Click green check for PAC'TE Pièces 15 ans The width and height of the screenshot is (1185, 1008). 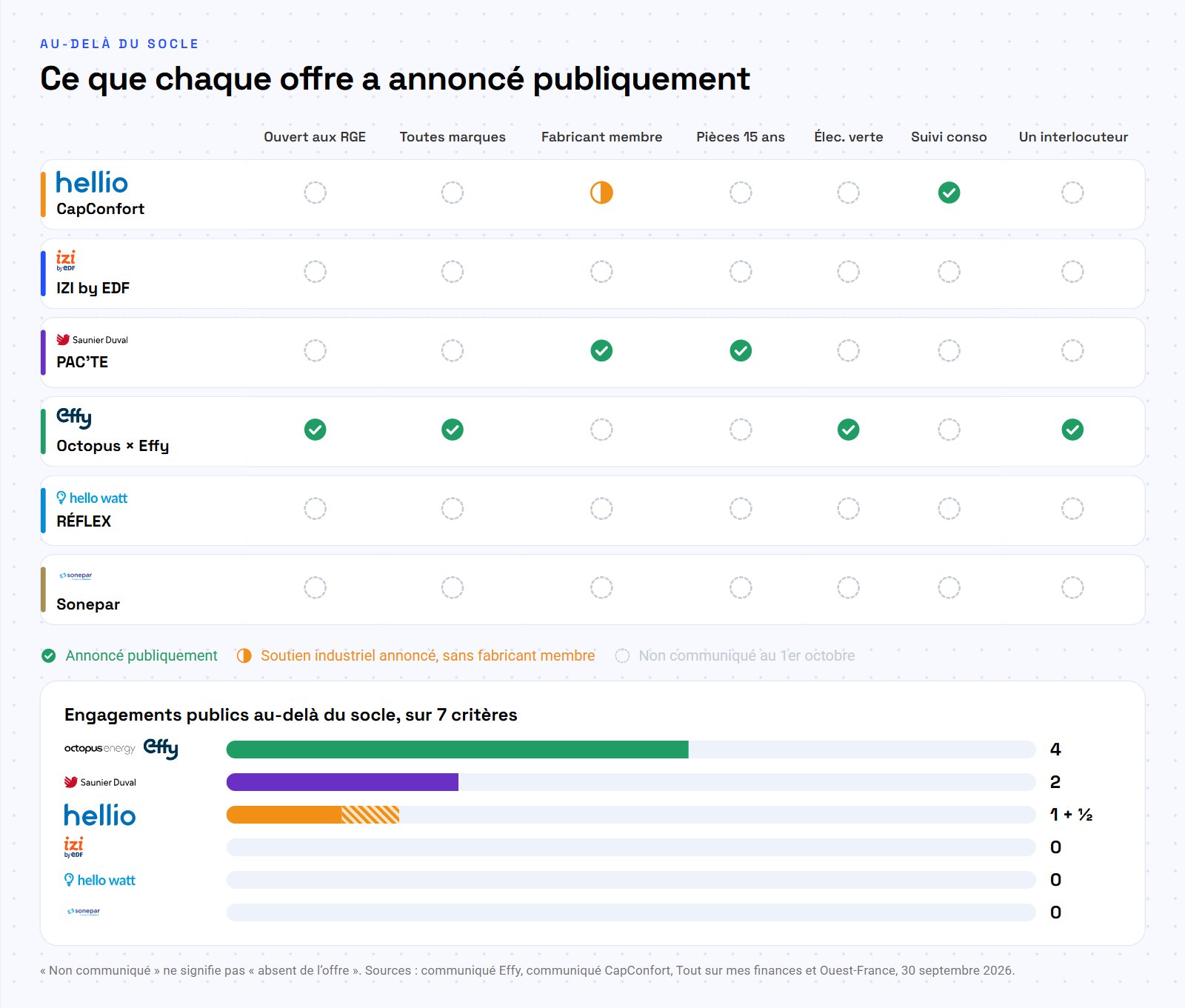click(x=741, y=350)
